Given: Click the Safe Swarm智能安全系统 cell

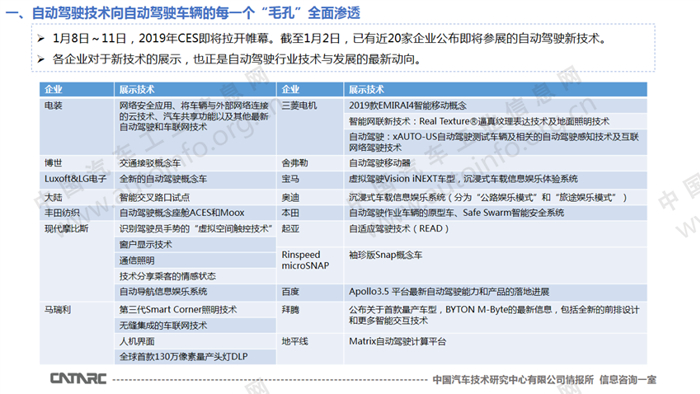Looking at the screenshot, I should point(496,213).
